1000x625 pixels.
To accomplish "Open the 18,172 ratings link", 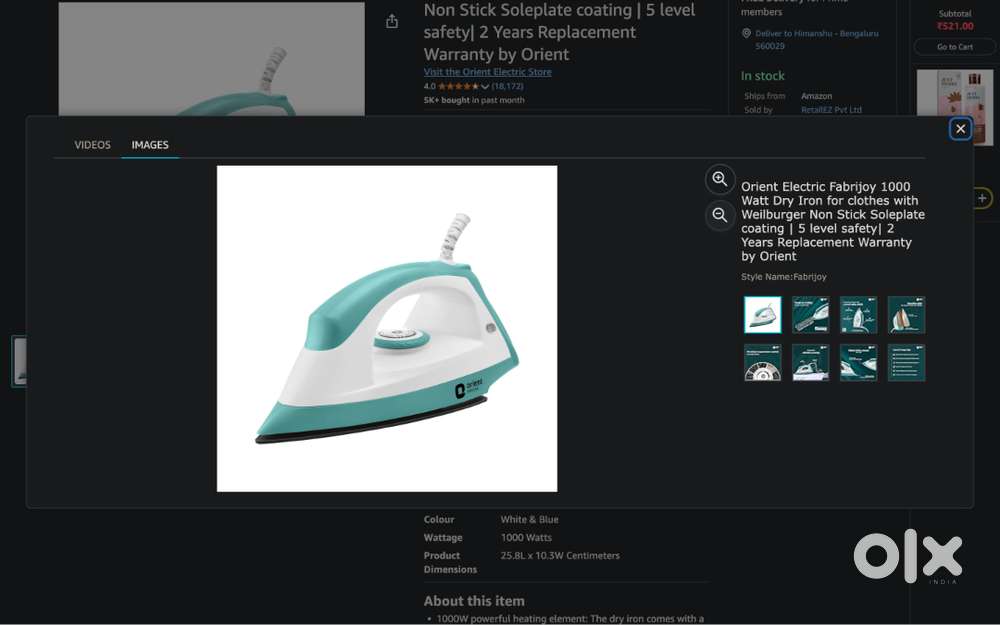I will pos(507,87).
